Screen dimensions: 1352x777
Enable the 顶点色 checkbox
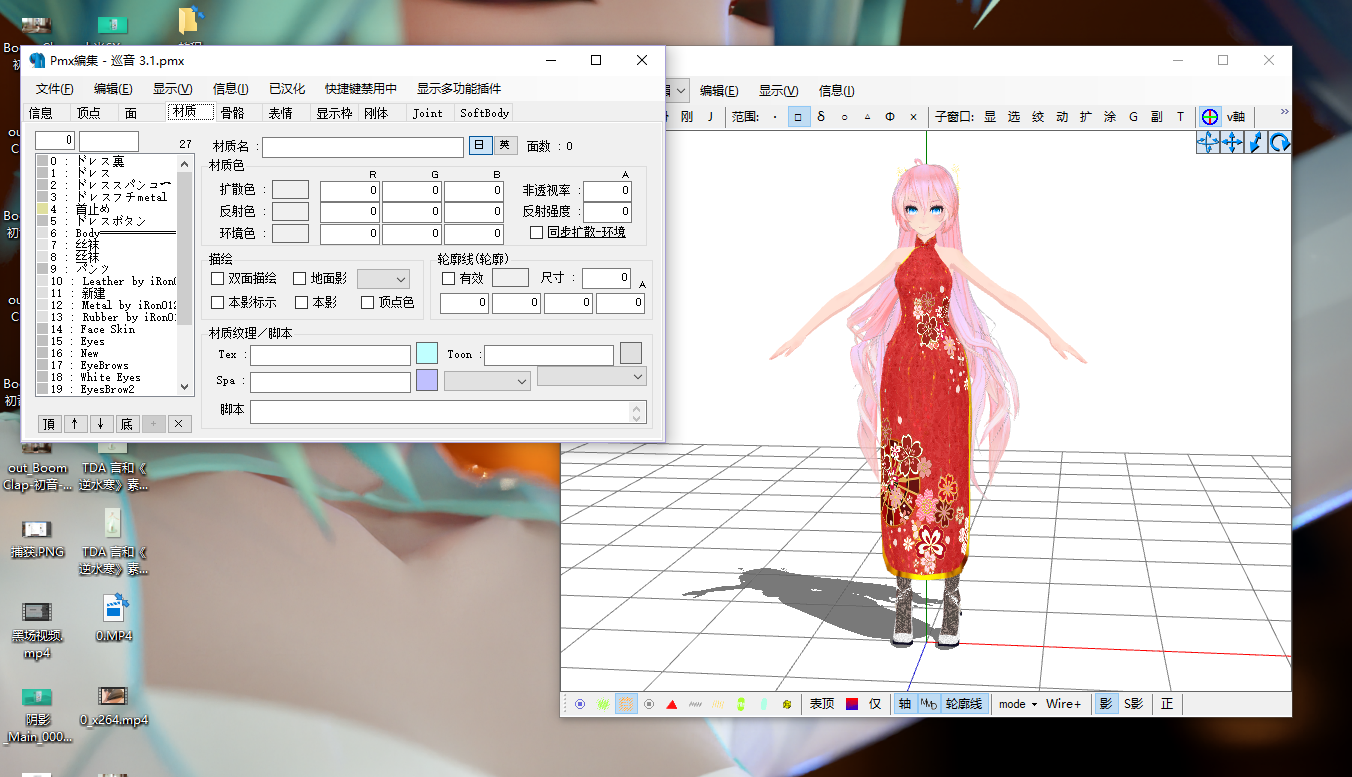pos(368,302)
